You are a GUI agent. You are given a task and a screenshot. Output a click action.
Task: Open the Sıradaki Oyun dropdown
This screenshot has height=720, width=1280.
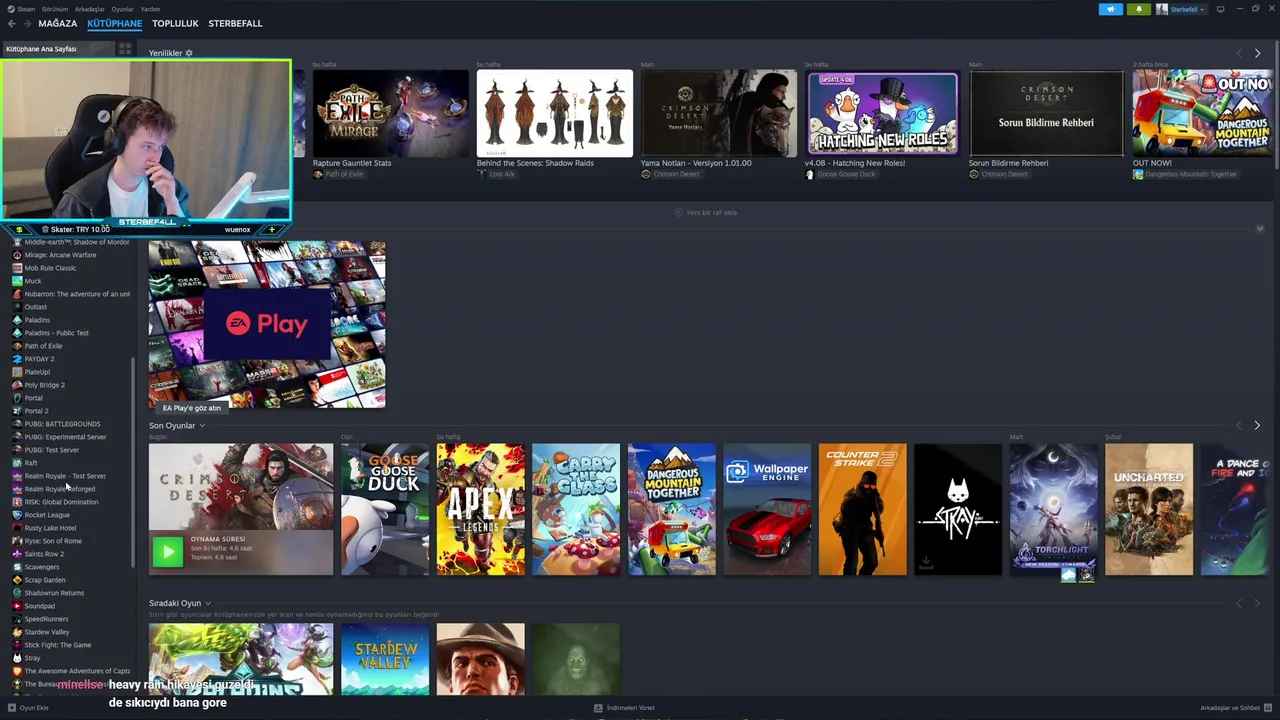[208, 604]
